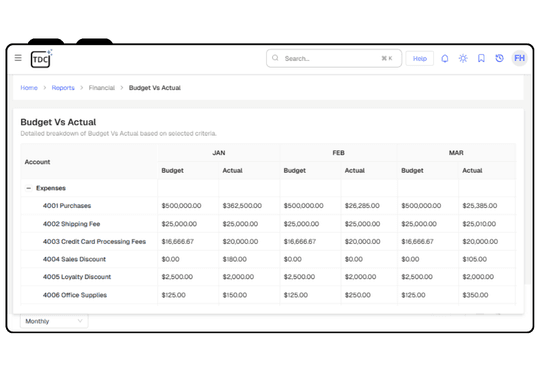Open notifications bell icon
Screen dimensions: 540x384
(445, 59)
